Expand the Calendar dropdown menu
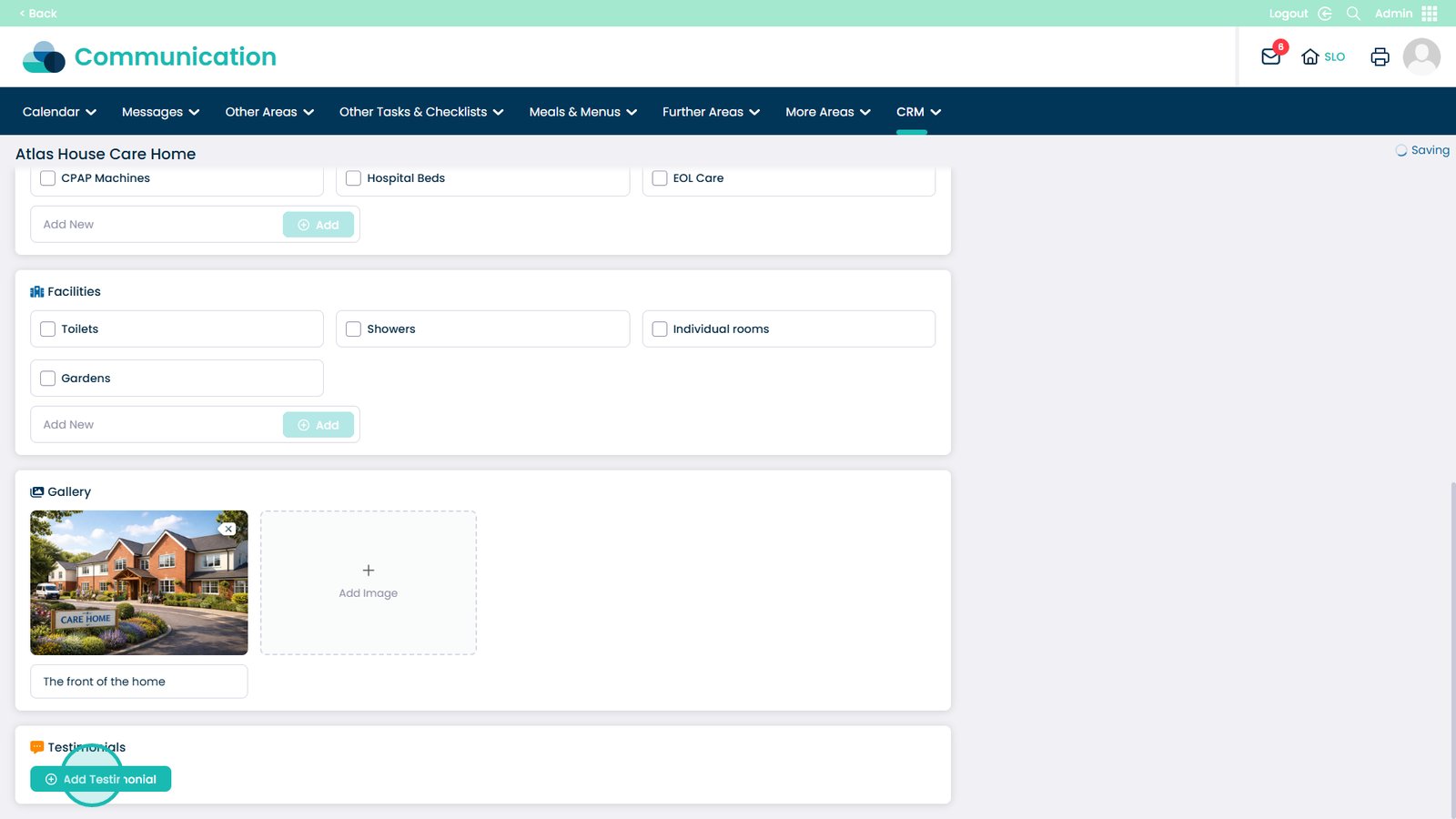 pyautogui.click(x=59, y=112)
